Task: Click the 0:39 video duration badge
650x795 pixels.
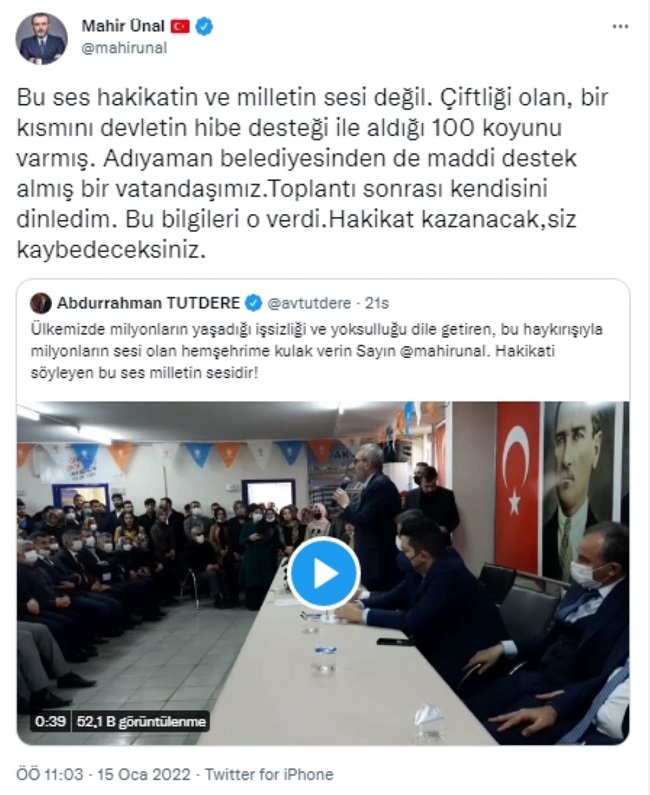Action: coord(50,721)
